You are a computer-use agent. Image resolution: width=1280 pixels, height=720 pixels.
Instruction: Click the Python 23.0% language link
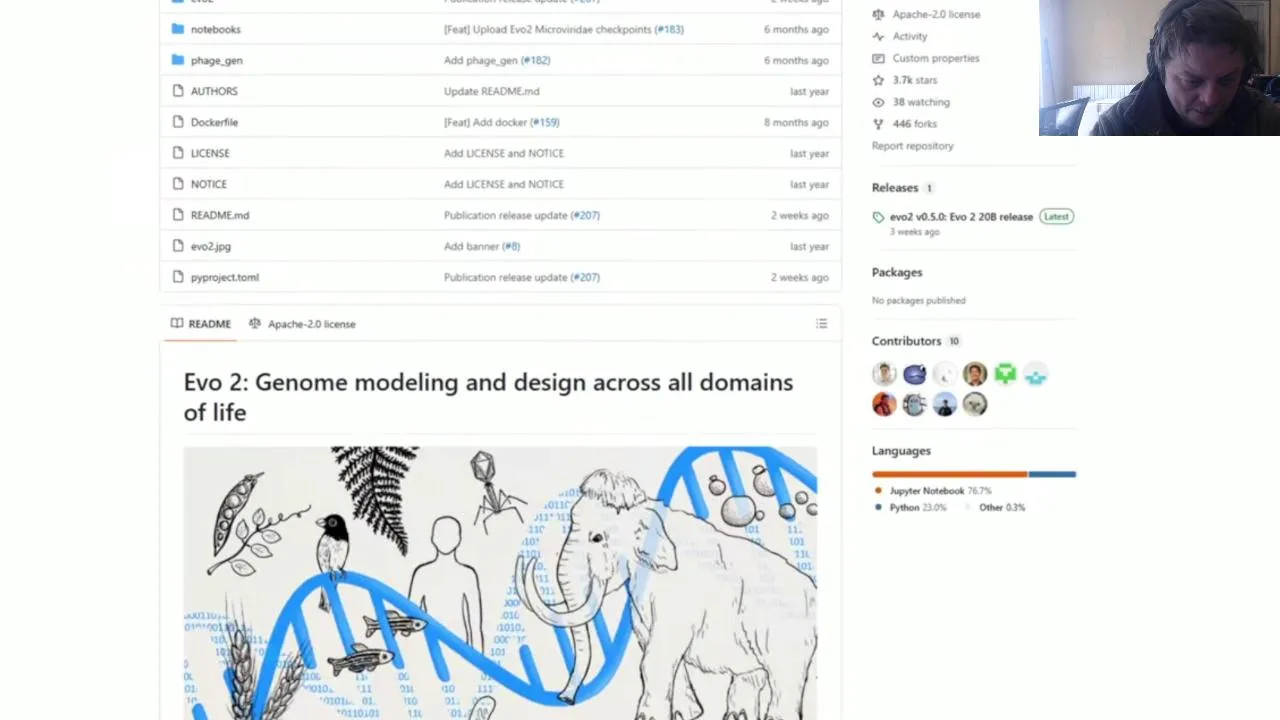click(x=917, y=507)
